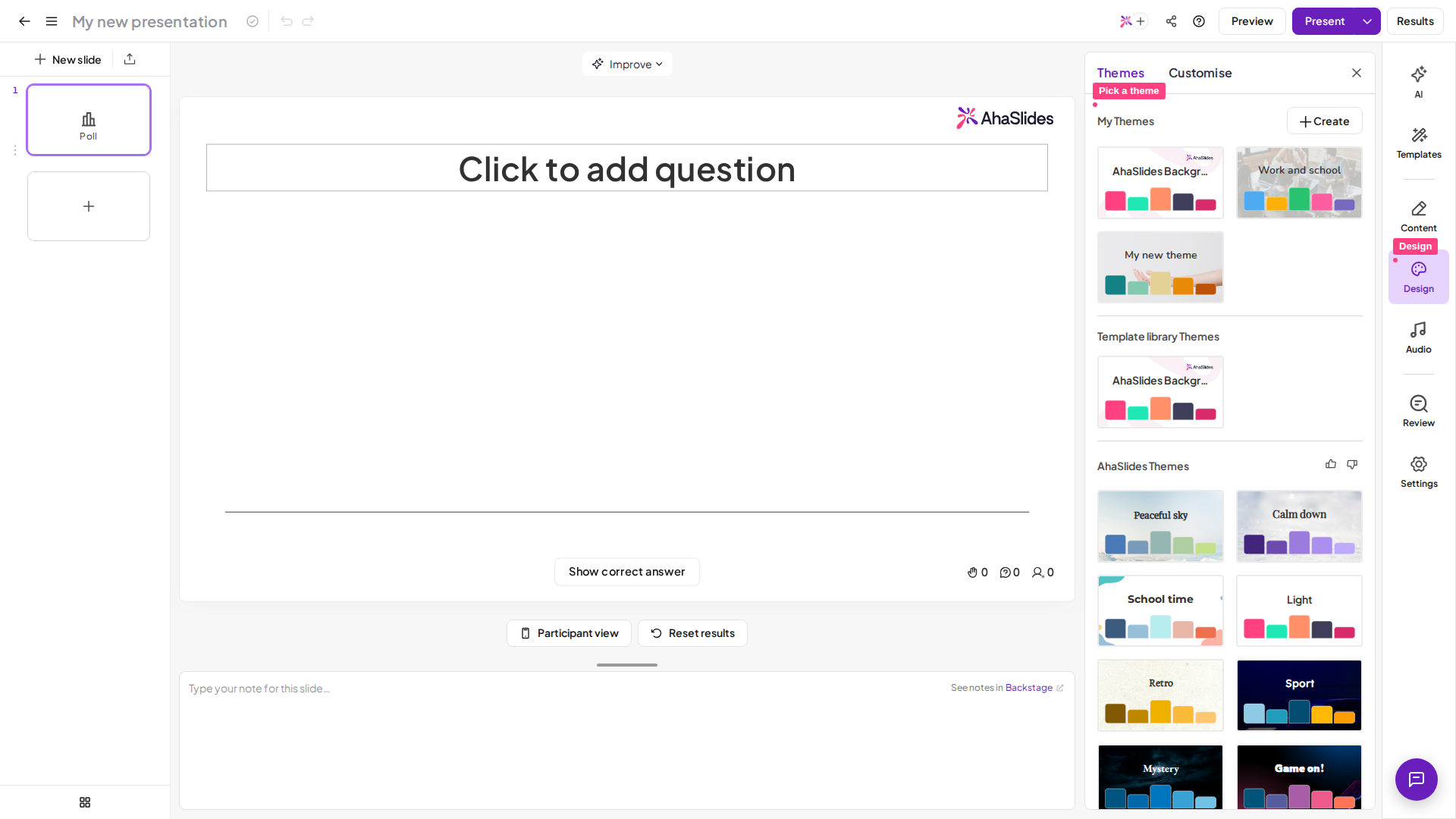Open the help question mark icon
Viewport: 1456px width, 819px height.
point(1199,21)
